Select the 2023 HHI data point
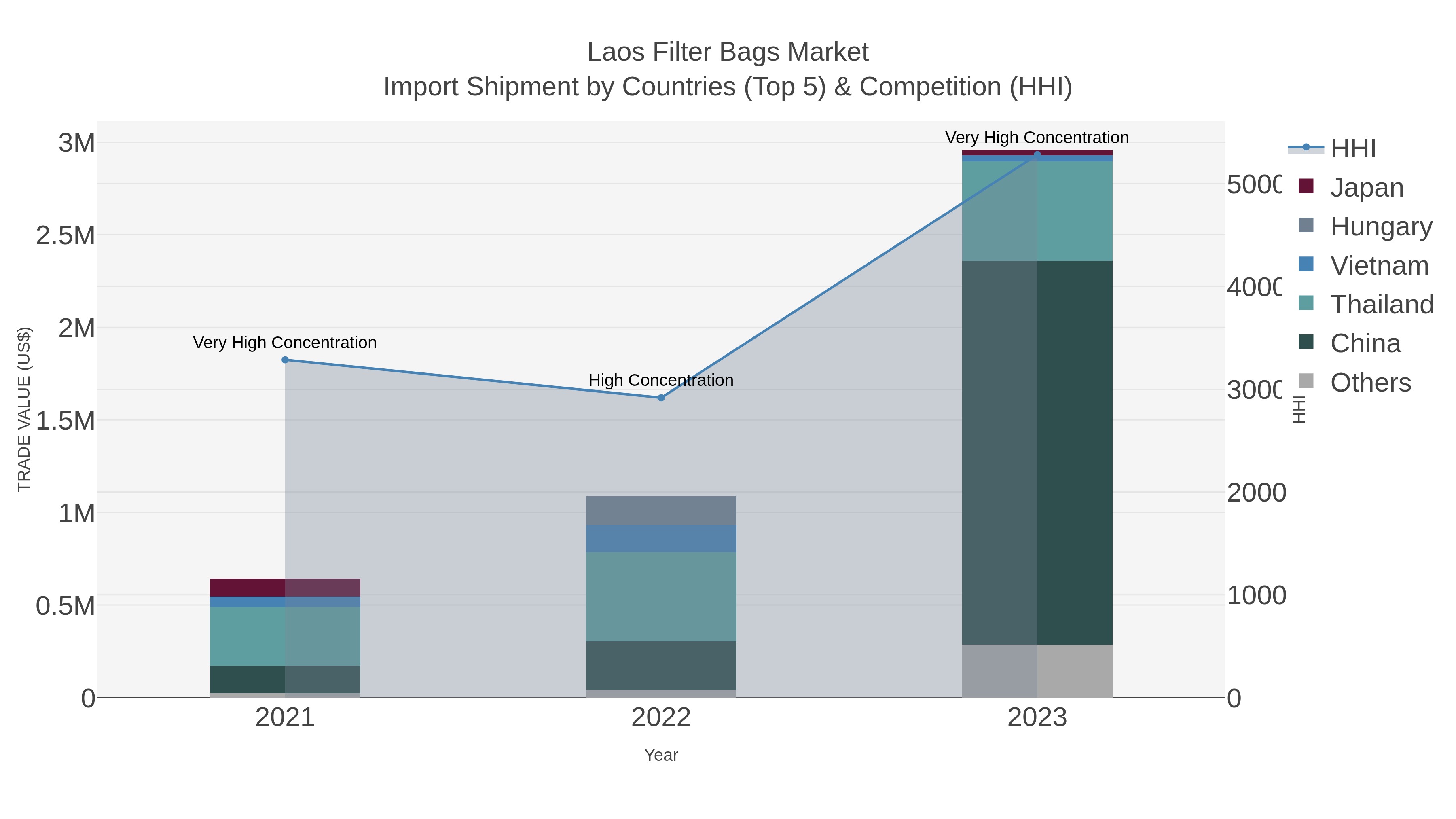 (1037, 154)
